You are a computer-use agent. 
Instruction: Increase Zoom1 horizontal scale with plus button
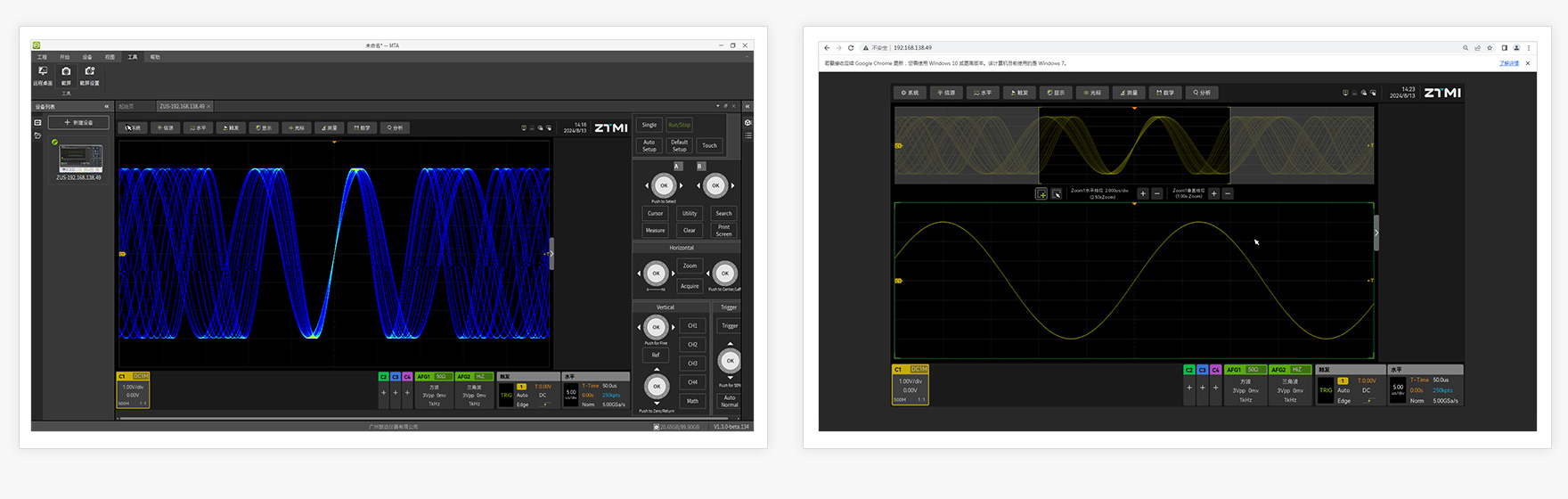pos(1143,193)
